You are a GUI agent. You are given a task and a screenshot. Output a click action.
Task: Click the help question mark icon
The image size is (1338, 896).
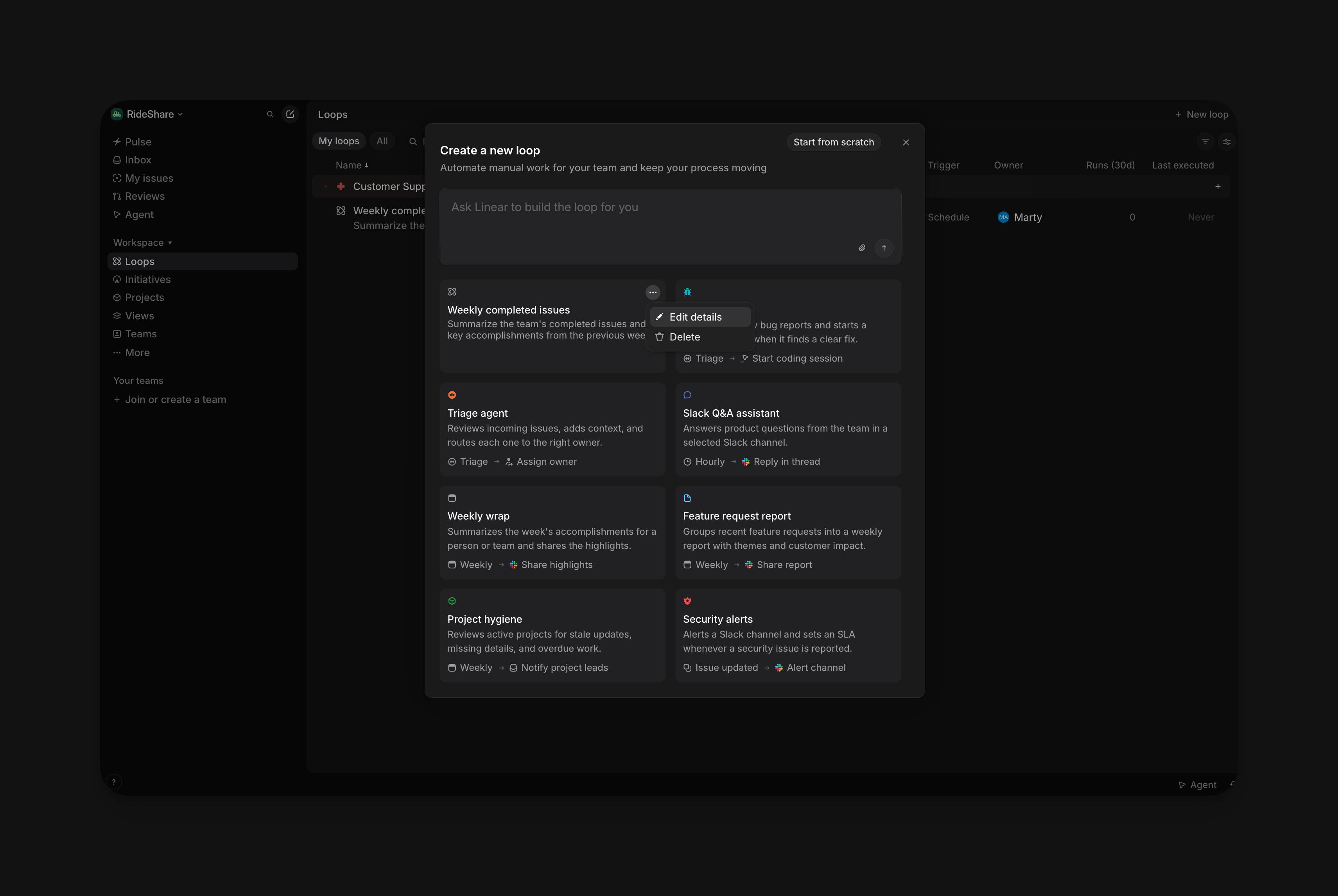click(114, 782)
